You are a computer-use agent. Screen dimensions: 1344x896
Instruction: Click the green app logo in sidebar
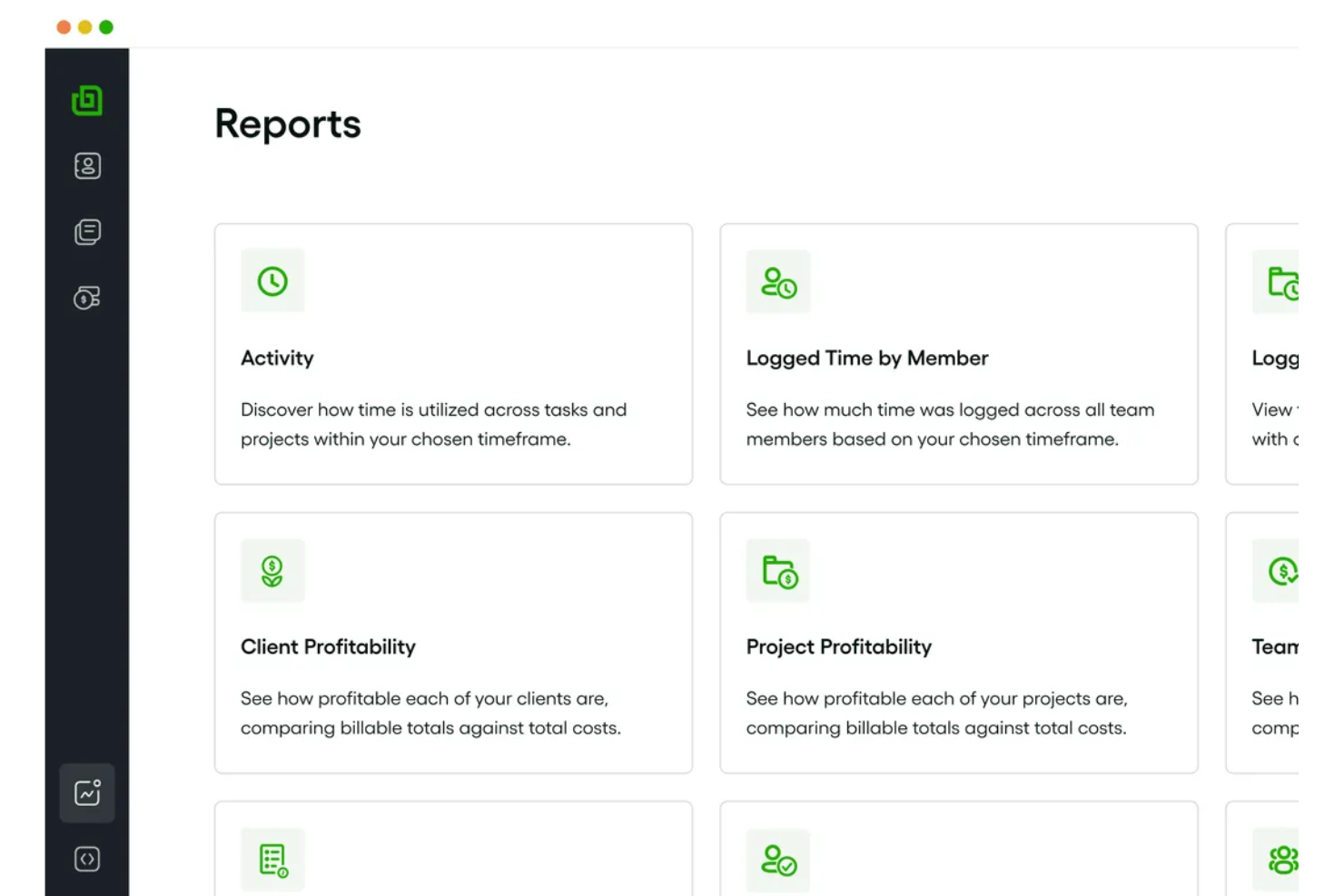coord(87,100)
